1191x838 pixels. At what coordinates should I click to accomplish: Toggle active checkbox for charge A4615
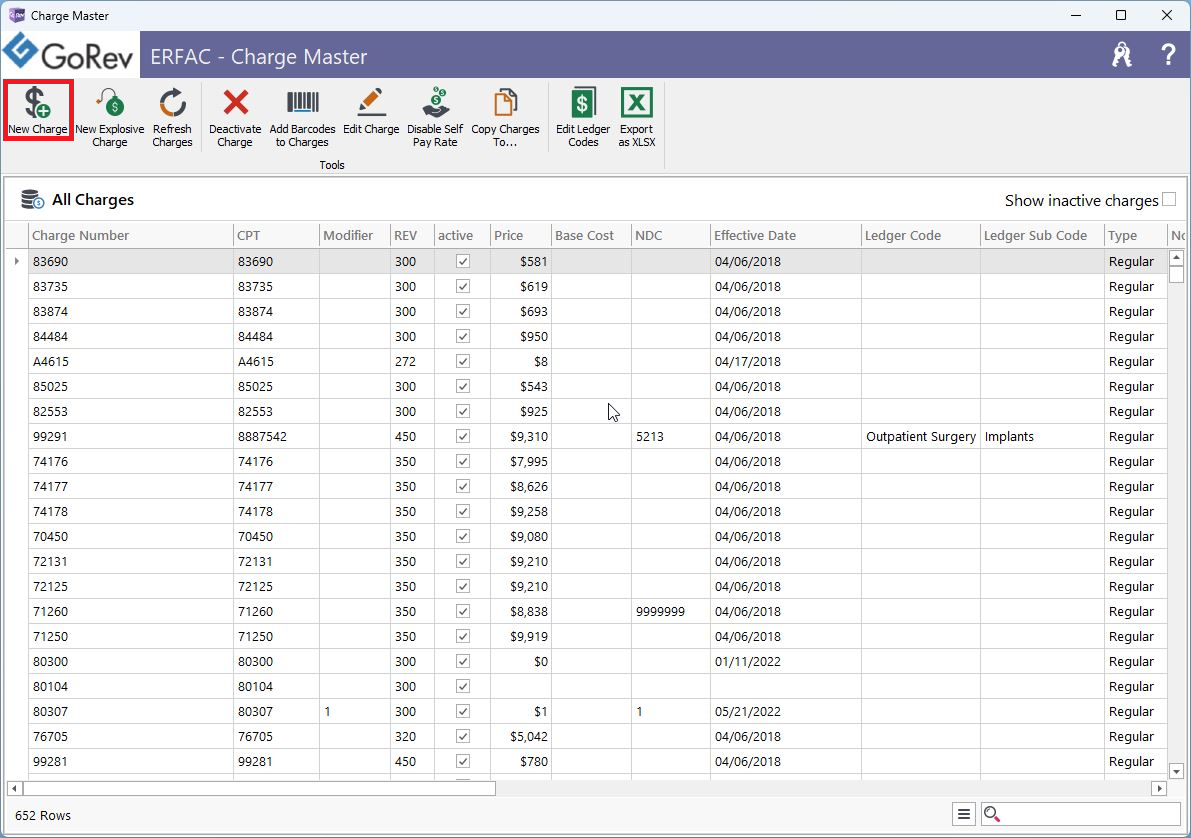coord(463,362)
